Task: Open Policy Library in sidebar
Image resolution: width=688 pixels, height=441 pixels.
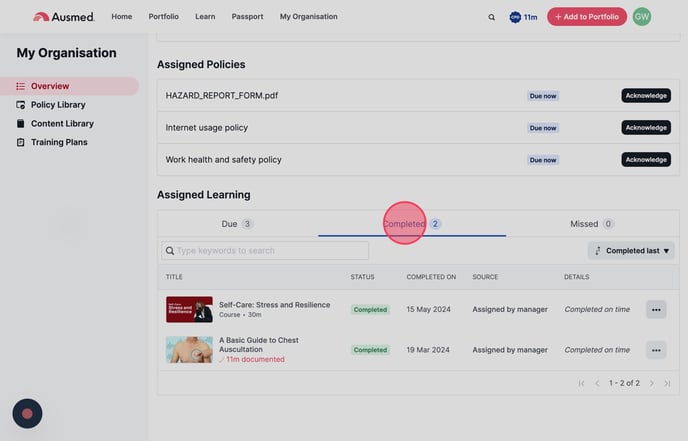Action: (58, 105)
